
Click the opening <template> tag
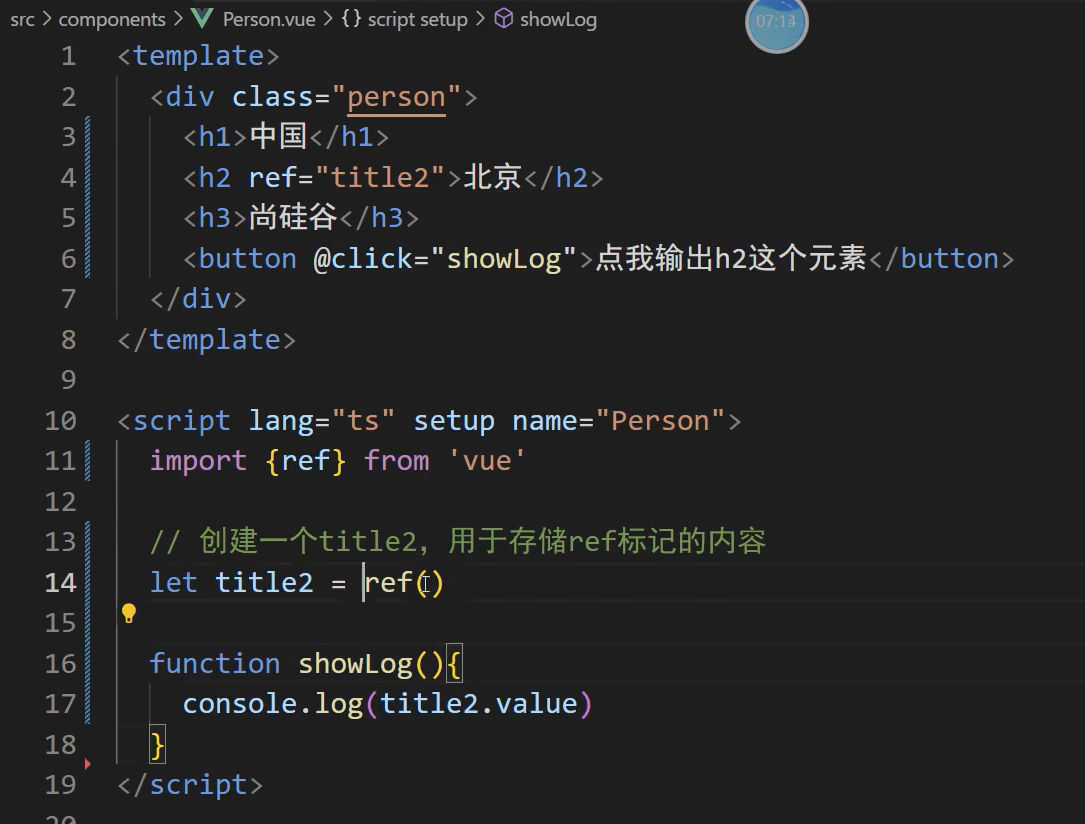[x=199, y=56]
